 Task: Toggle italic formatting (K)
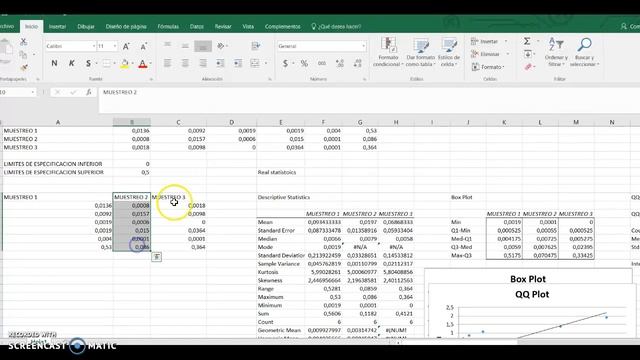(71, 63)
